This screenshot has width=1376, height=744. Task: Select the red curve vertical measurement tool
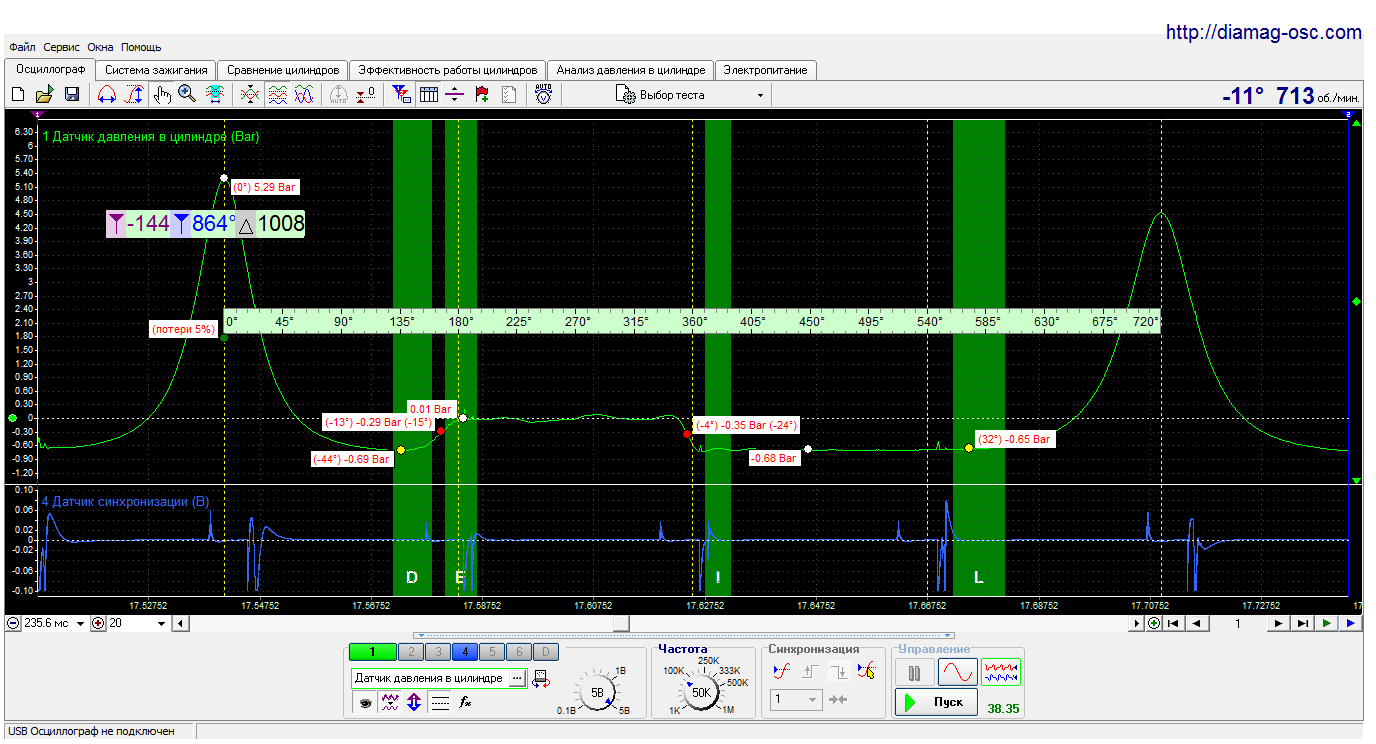pos(134,95)
